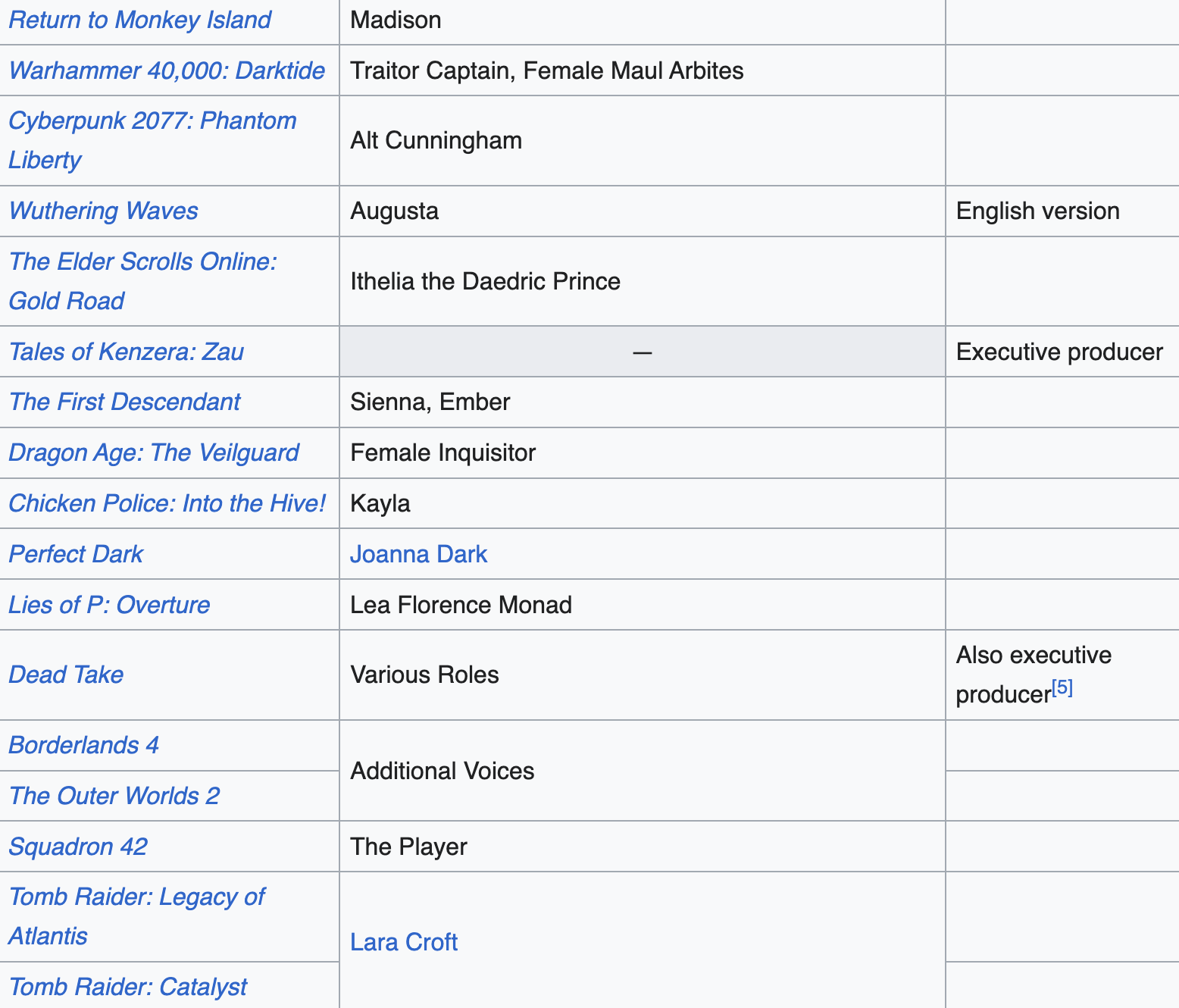Screen dimensions: 1179x1008
Task: Open the Wuthering Waves article link
Action: [103, 211]
